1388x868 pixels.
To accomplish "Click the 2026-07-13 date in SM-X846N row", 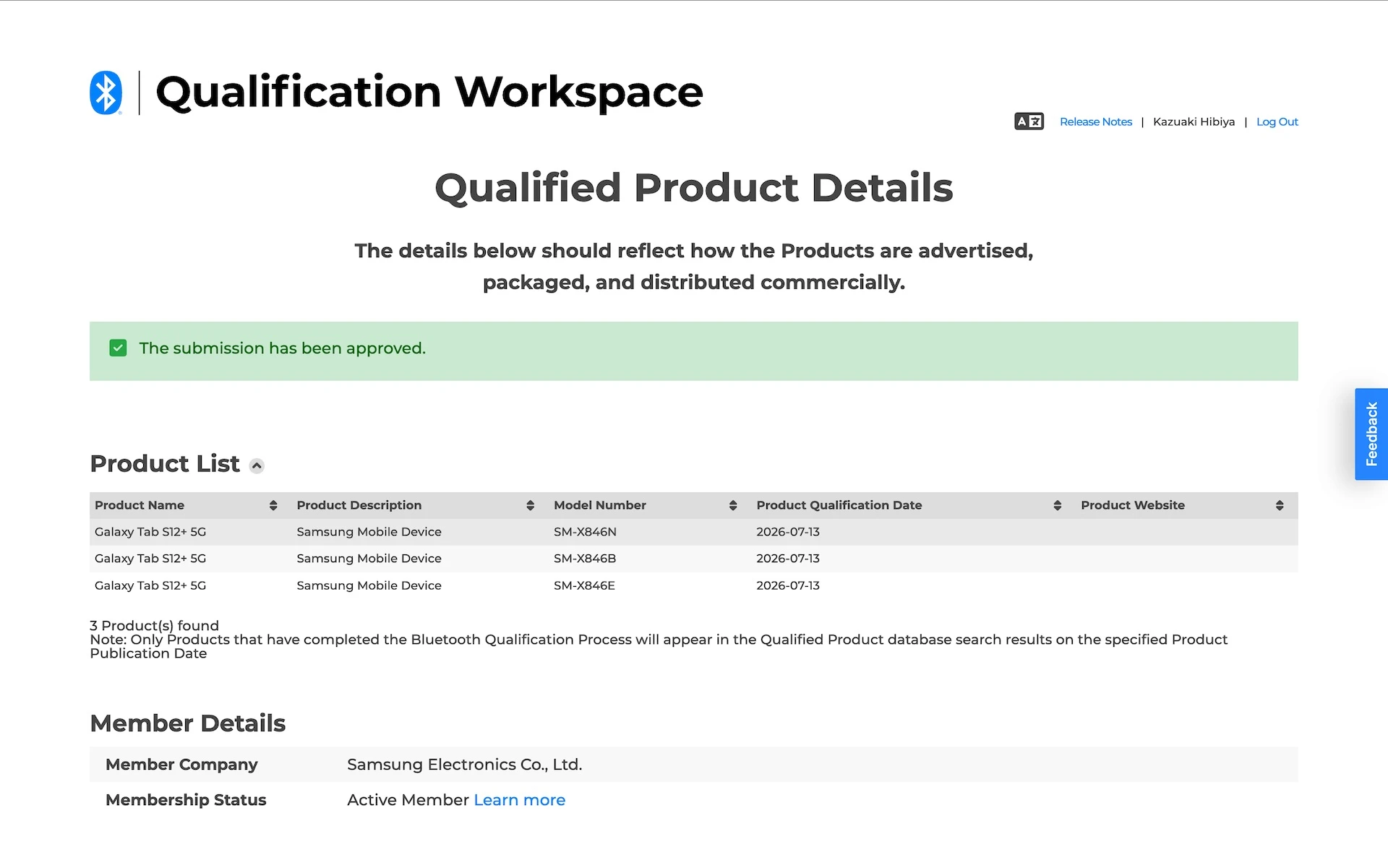I will point(788,532).
